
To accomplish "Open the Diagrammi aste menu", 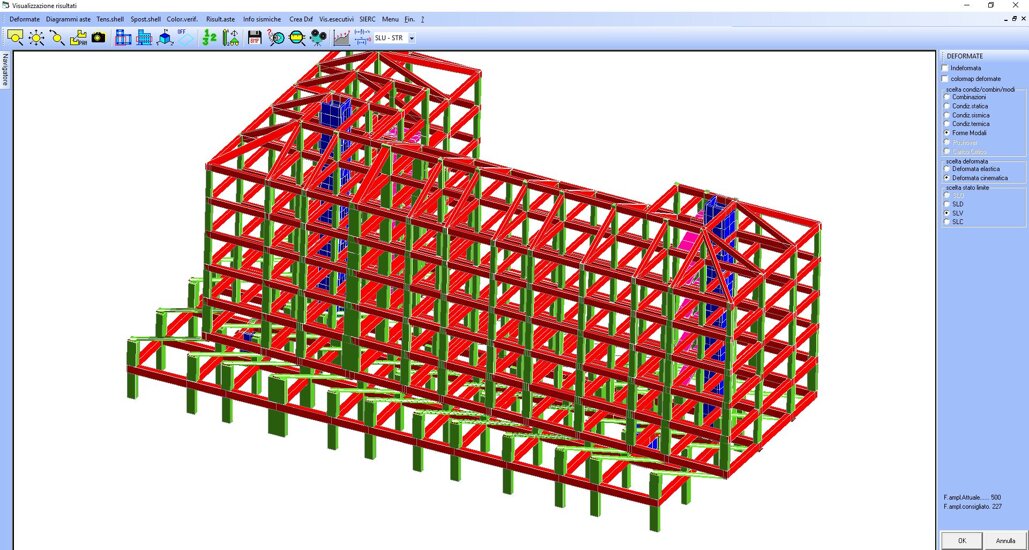I will pos(68,19).
